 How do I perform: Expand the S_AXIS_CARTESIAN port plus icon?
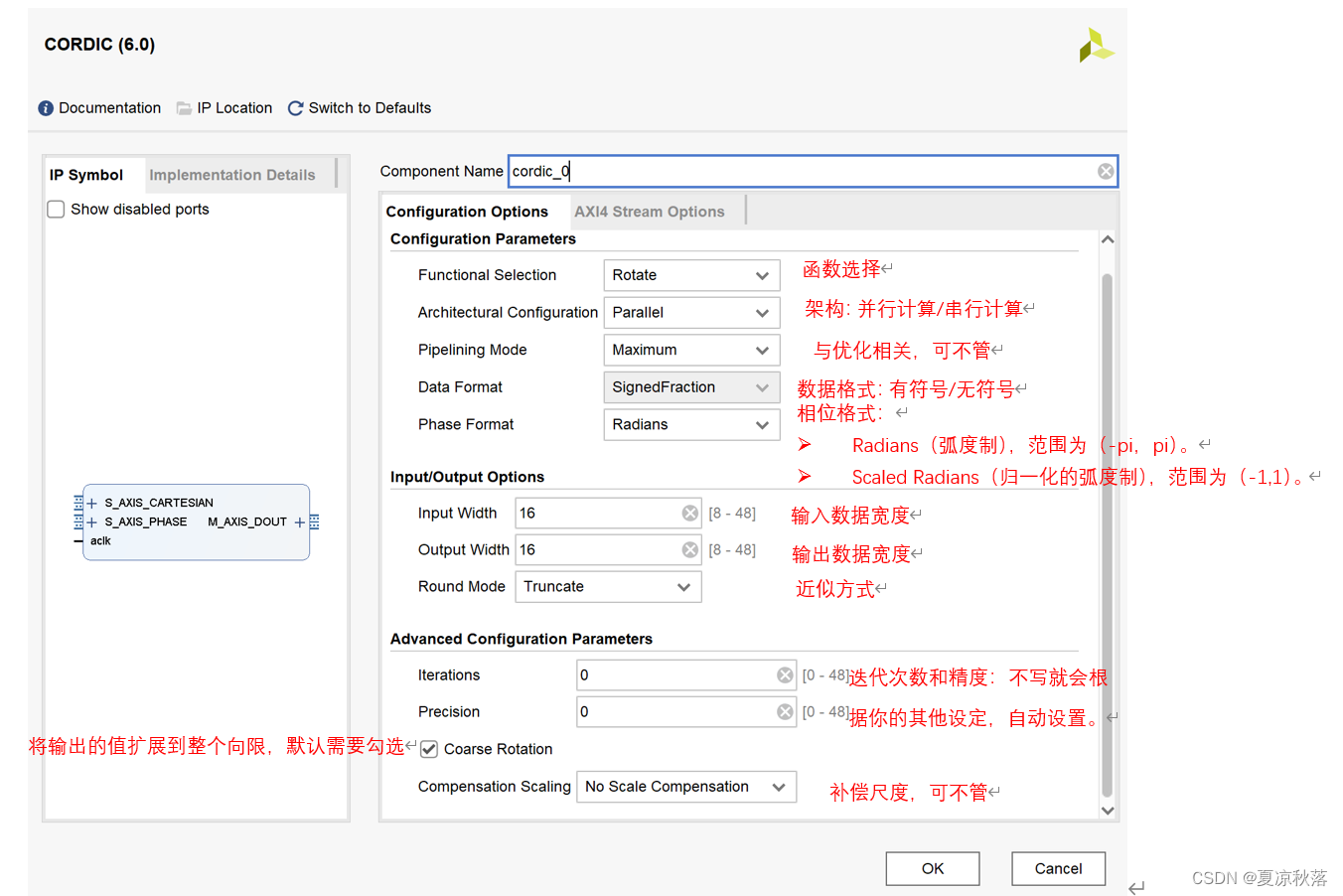(92, 504)
